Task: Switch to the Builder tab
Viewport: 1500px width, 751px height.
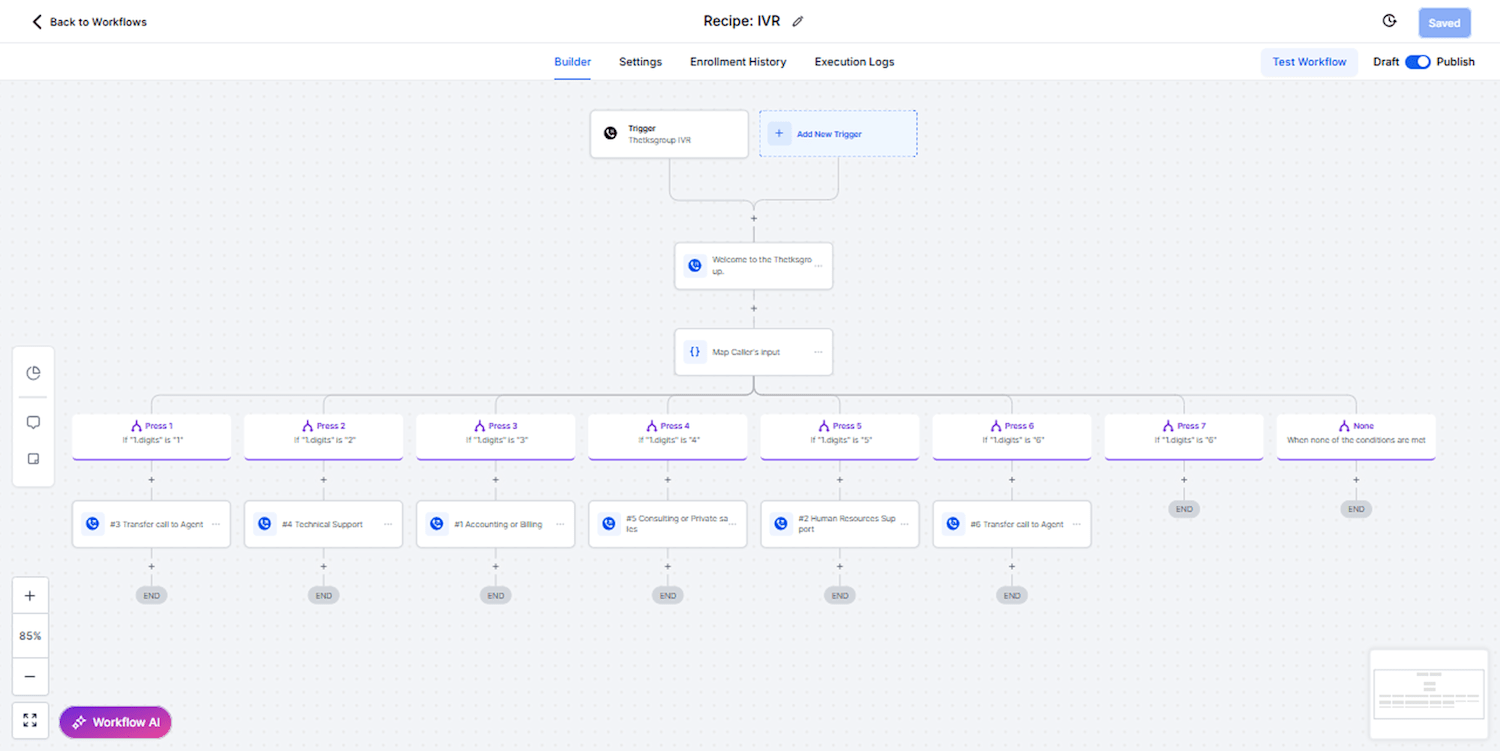Action: pyautogui.click(x=573, y=62)
